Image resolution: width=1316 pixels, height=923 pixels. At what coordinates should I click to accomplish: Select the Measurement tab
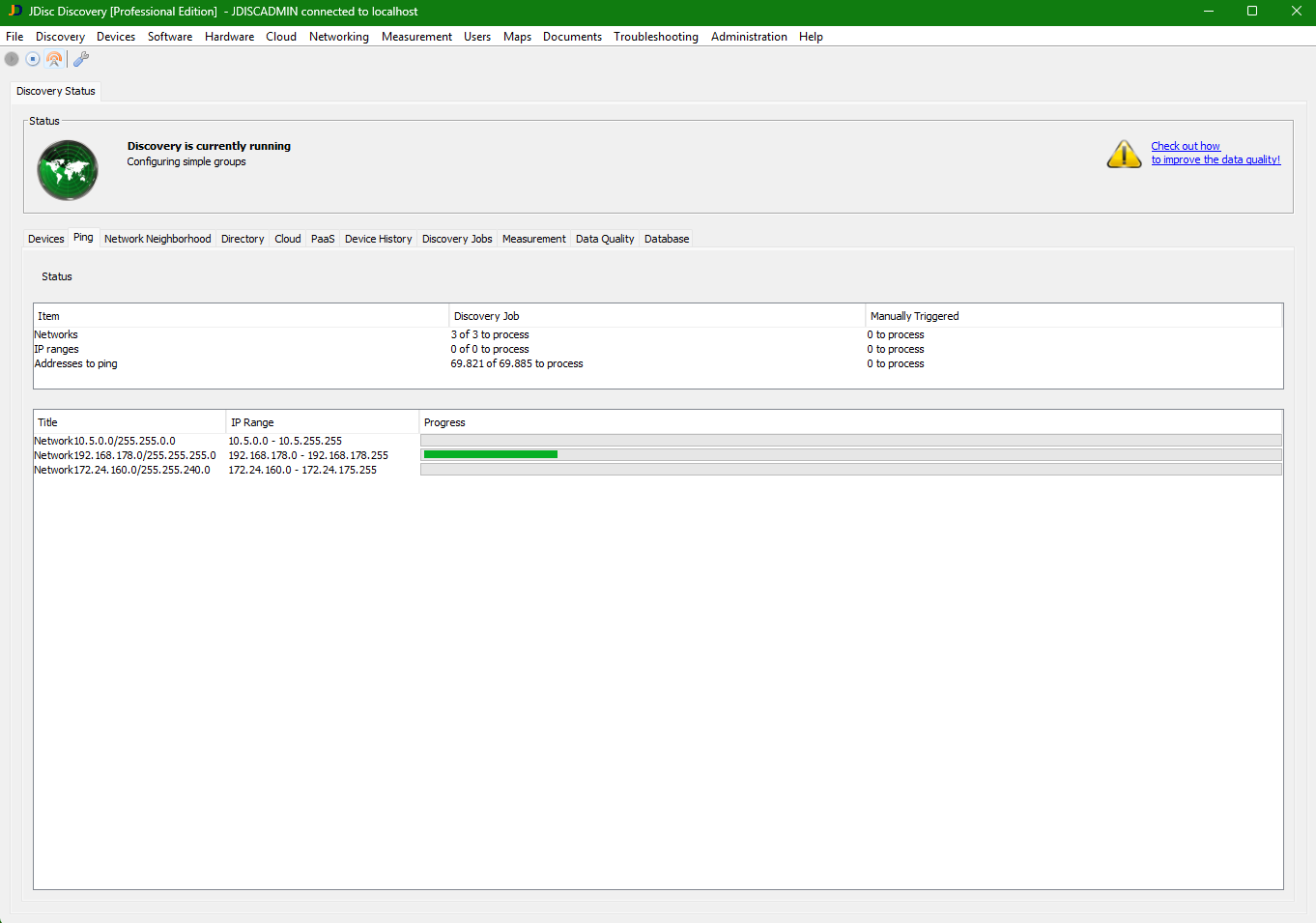tap(533, 239)
